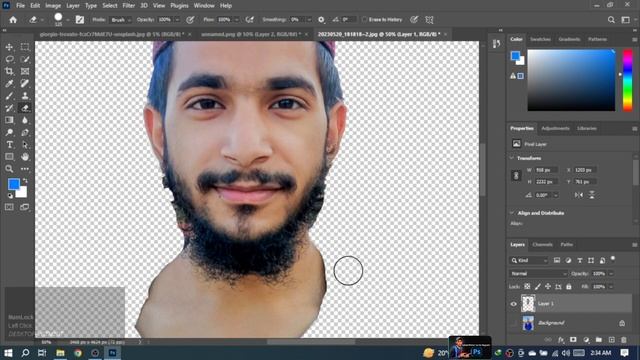Toggle Layer 1 visibility eye

513,304
